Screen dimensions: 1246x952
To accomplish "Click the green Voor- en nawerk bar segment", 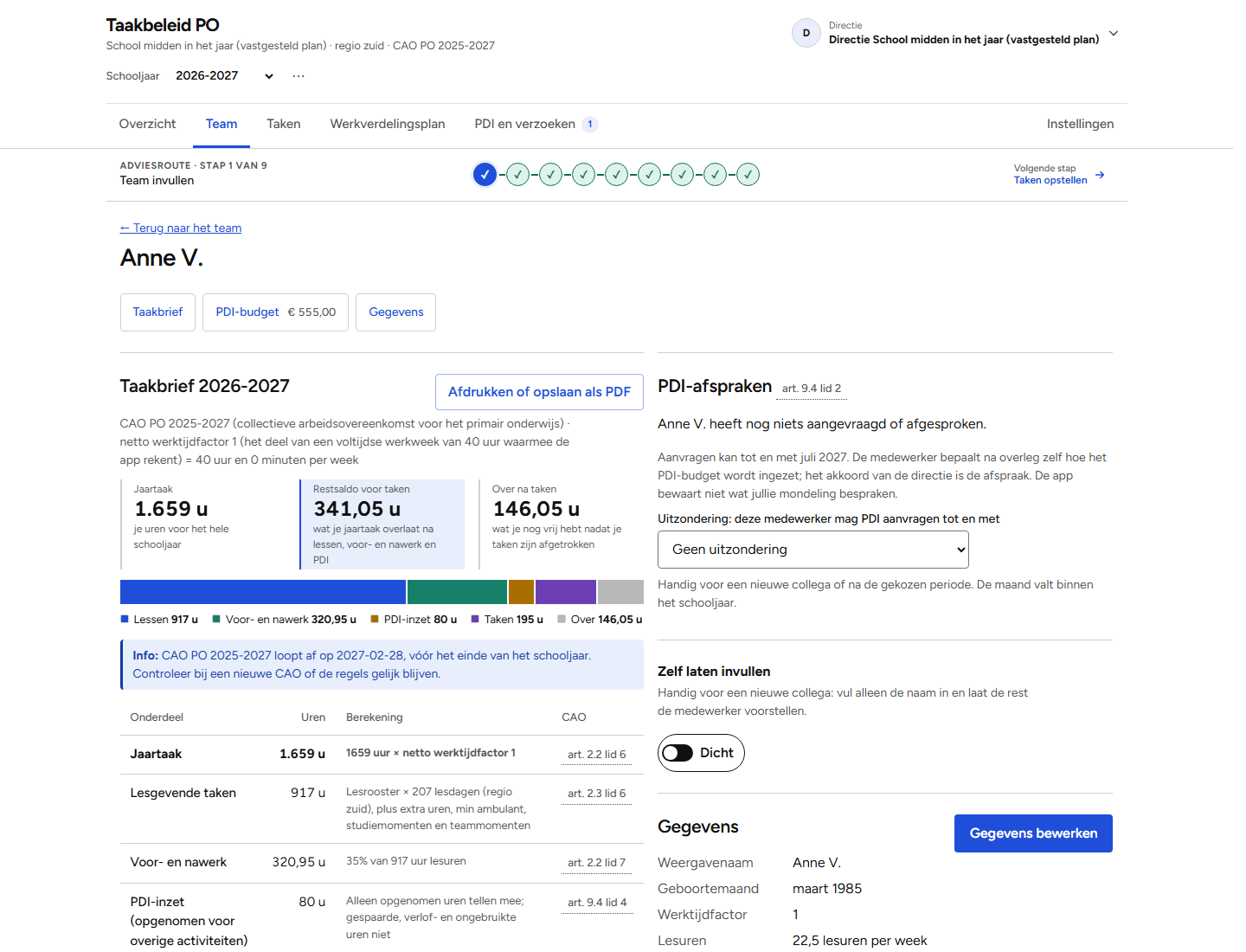I will 457,592.
